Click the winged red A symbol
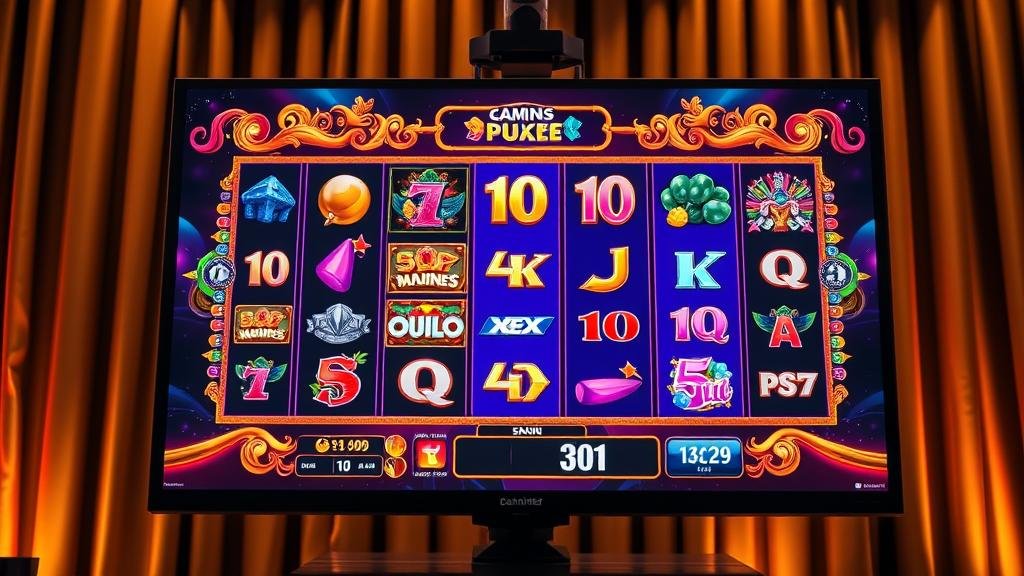The image size is (1024, 576). tap(784, 327)
